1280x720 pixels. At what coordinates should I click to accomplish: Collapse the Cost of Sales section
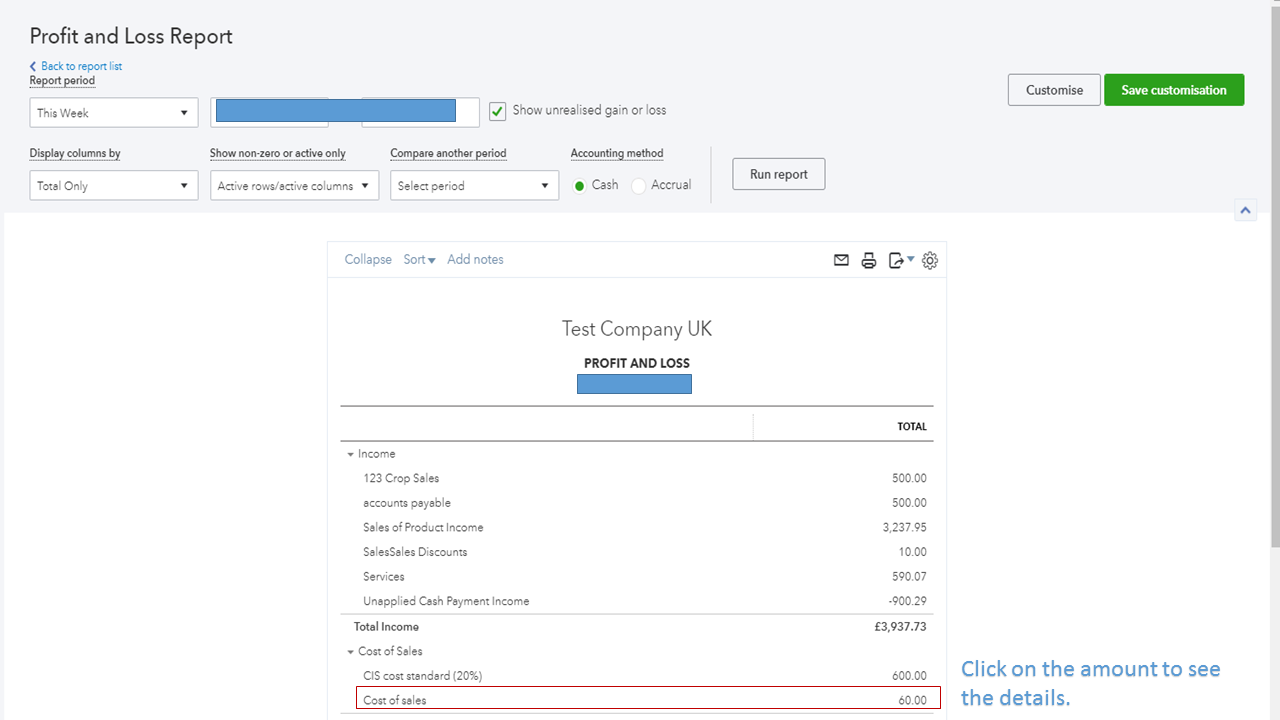(x=351, y=651)
